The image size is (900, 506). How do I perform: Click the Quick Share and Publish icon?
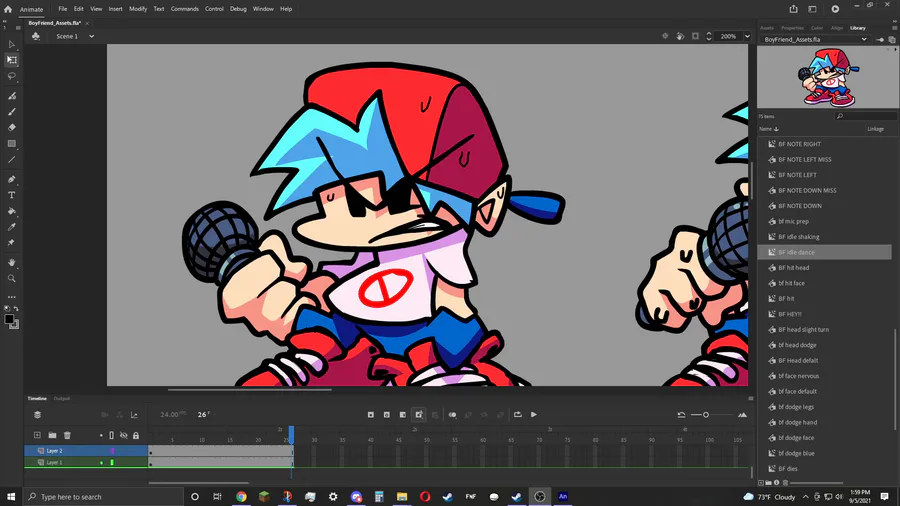coord(793,9)
